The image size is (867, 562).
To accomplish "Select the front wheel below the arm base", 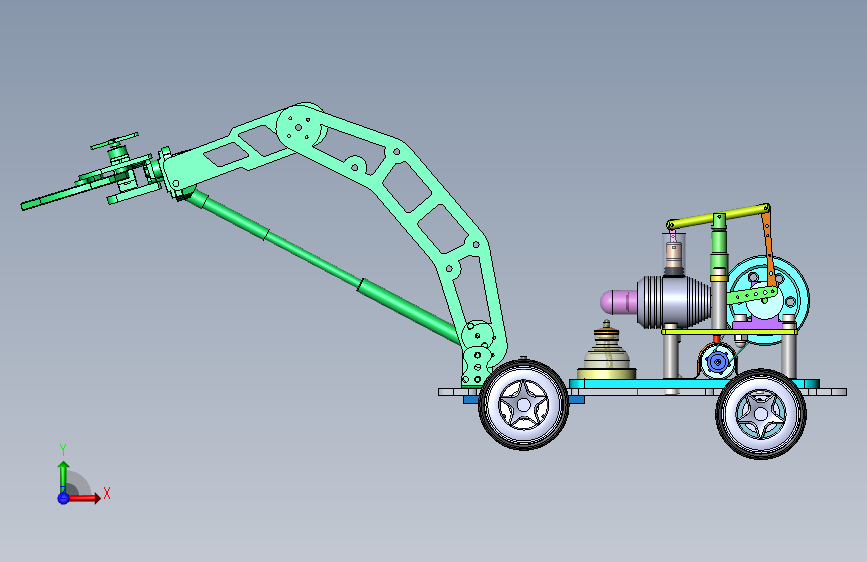I will point(523,405).
